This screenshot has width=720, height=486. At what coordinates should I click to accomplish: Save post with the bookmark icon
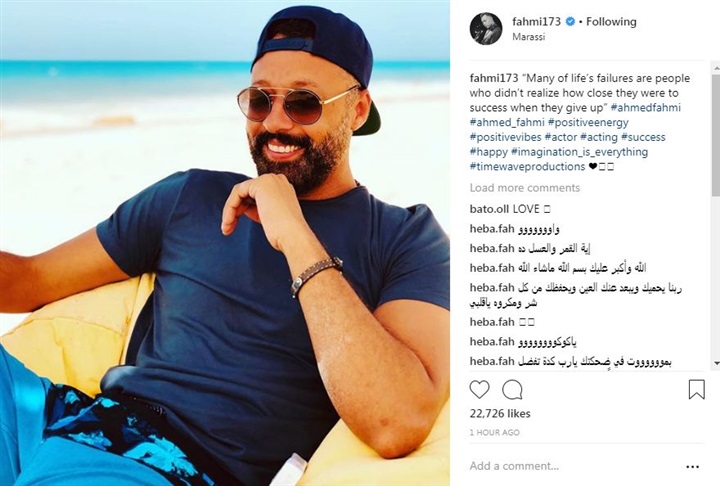click(696, 389)
